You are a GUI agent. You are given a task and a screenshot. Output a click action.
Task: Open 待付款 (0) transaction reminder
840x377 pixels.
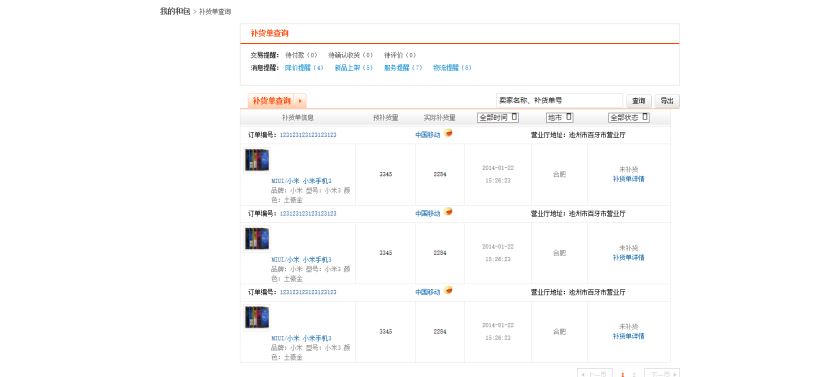point(301,55)
